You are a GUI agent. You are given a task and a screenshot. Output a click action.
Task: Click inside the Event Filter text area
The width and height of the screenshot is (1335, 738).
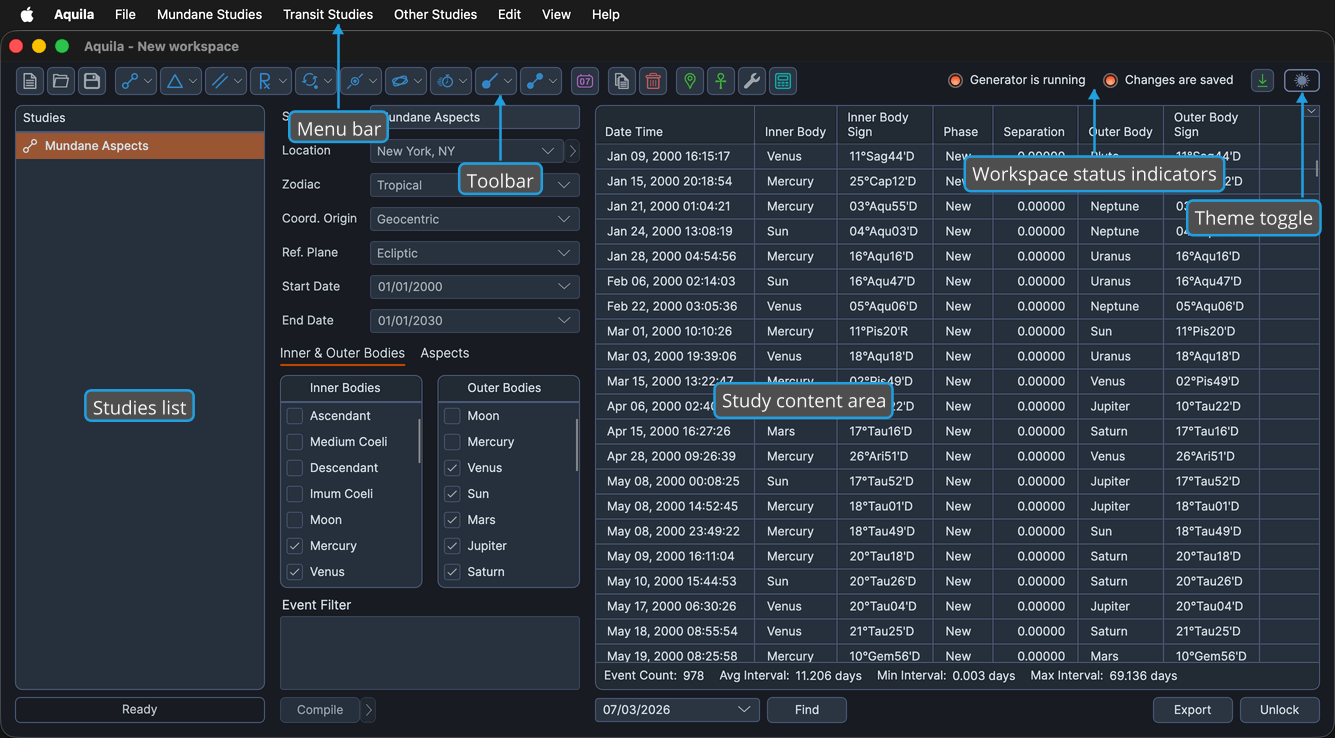tap(430, 653)
